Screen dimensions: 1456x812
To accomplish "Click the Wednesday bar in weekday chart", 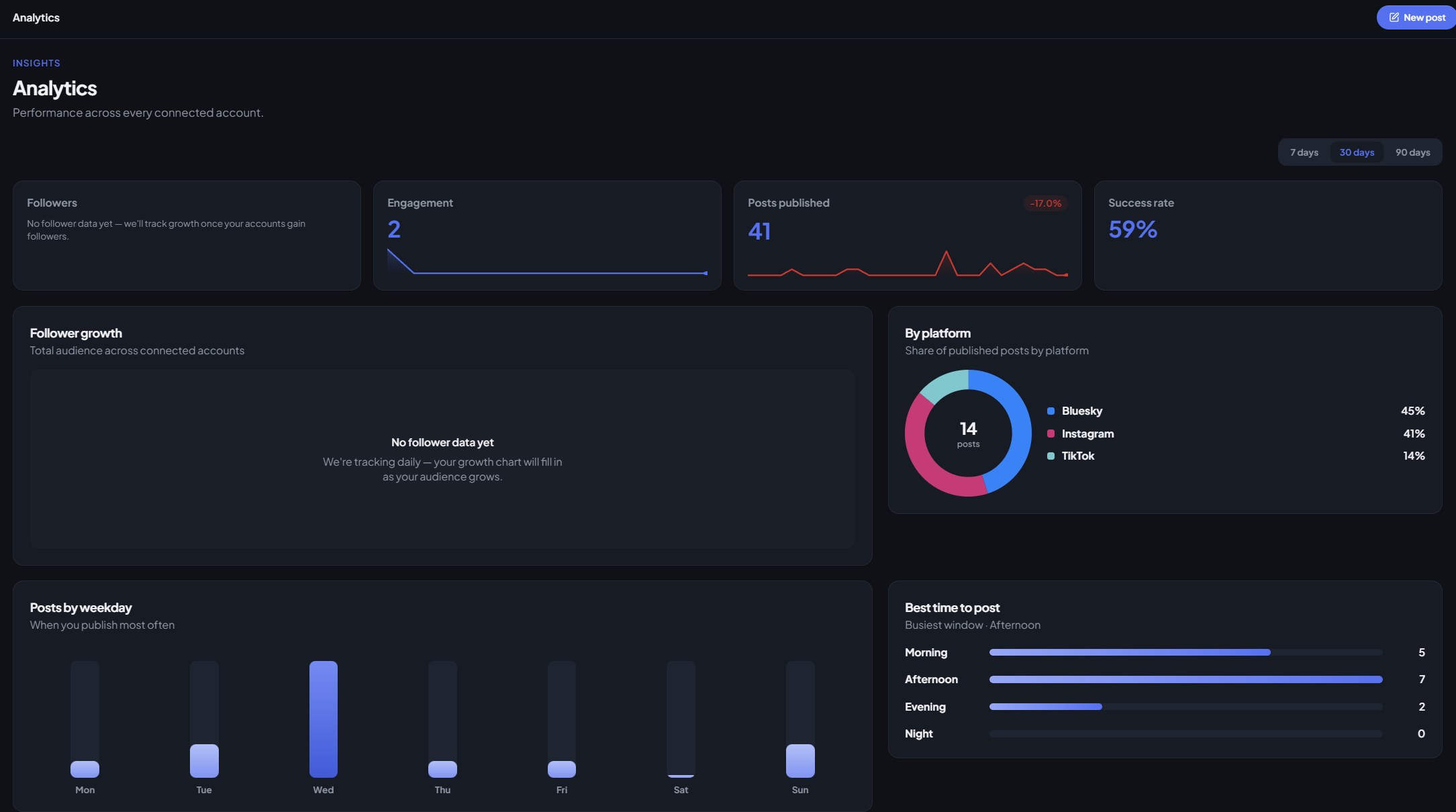I will pyautogui.click(x=324, y=719).
